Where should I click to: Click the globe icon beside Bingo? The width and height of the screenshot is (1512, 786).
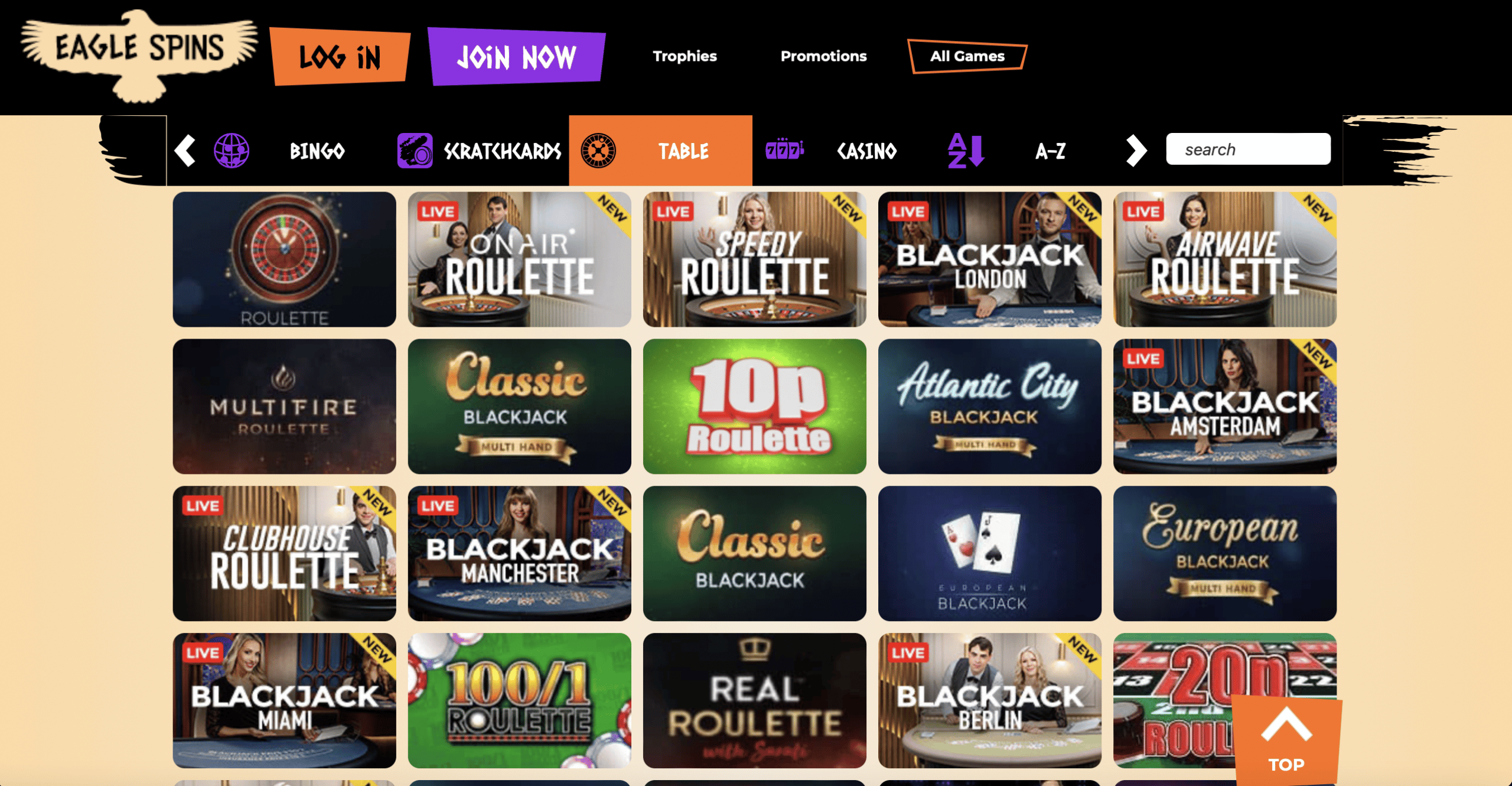(x=231, y=151)
